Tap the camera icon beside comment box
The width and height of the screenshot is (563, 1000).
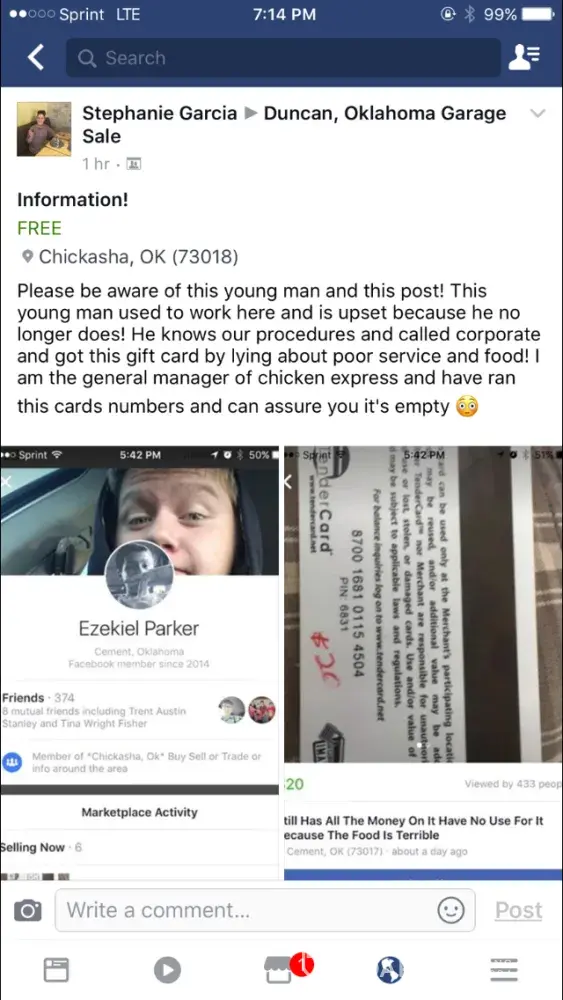point(27,910)
